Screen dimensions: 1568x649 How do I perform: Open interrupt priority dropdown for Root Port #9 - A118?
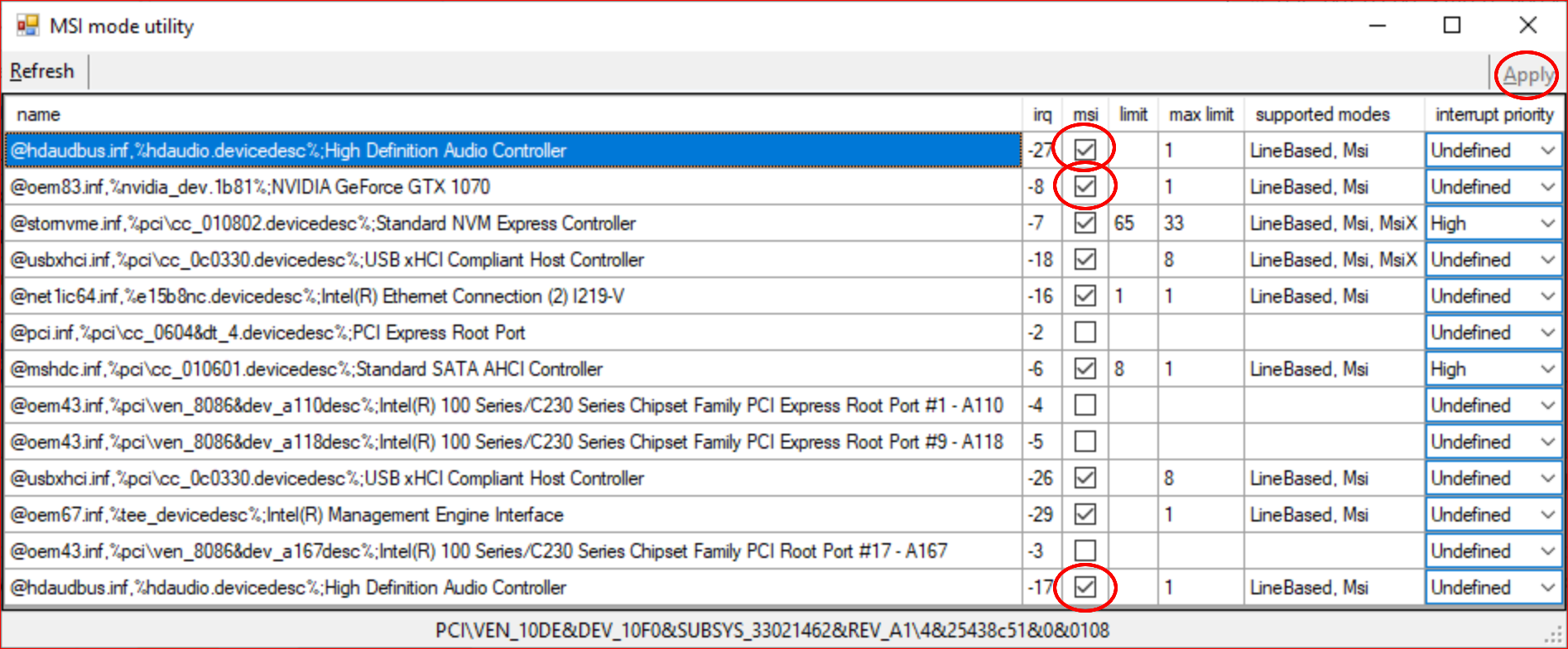(1493, 442)
